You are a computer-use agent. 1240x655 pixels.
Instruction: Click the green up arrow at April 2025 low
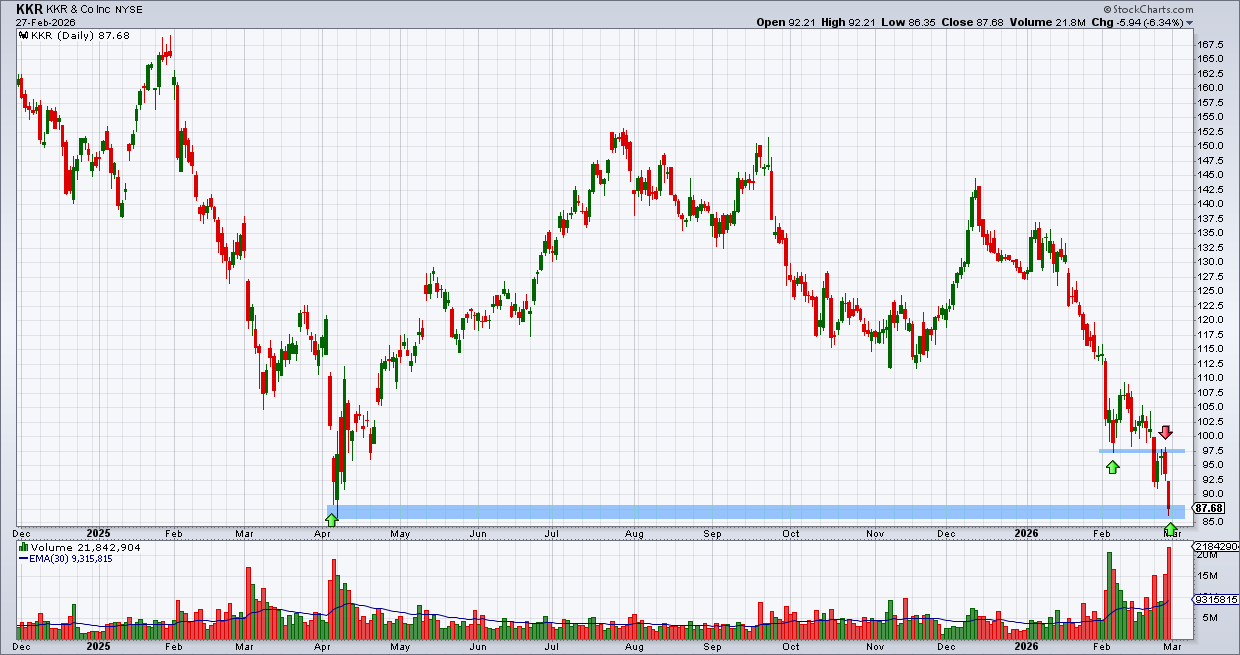coord(331,519)
